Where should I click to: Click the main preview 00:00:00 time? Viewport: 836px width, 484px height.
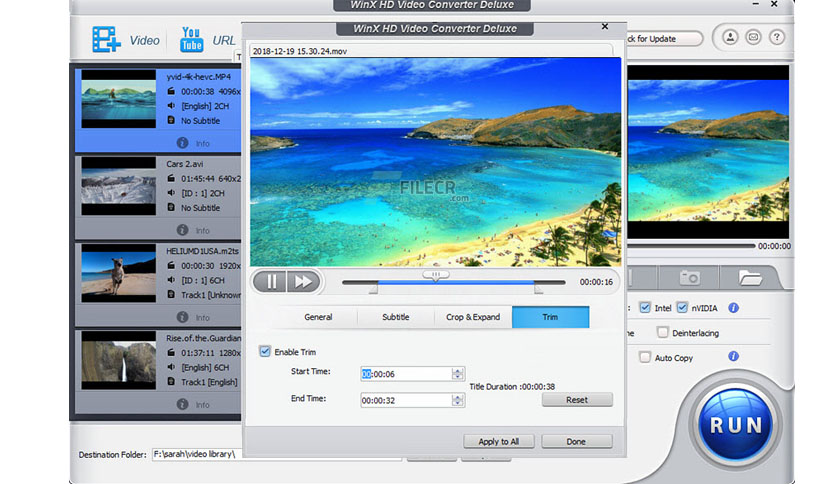pyautogui.click(x=774, y=246)
